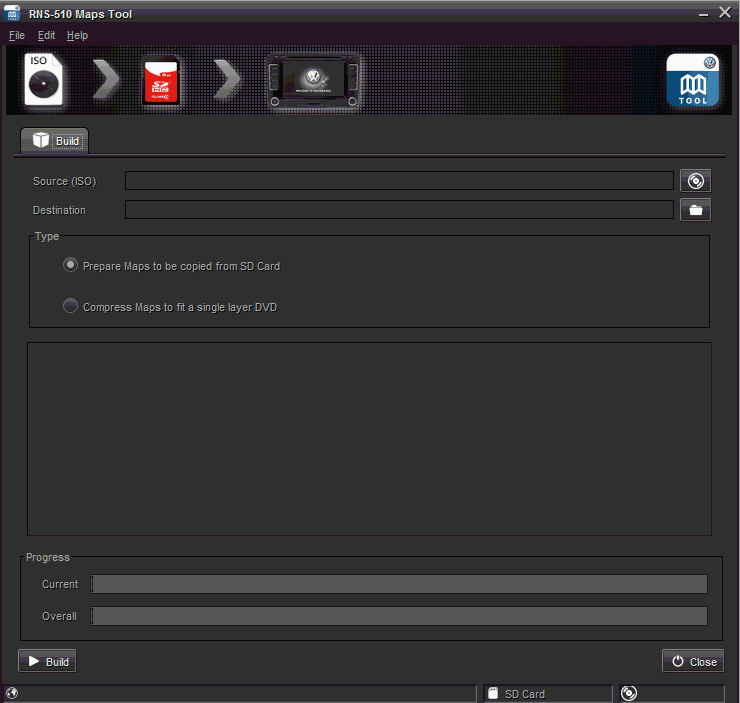Browse for source ISO using disc button
Image resolution: width=740 pixels, height=703 pixels.
(x=695, y=181)
